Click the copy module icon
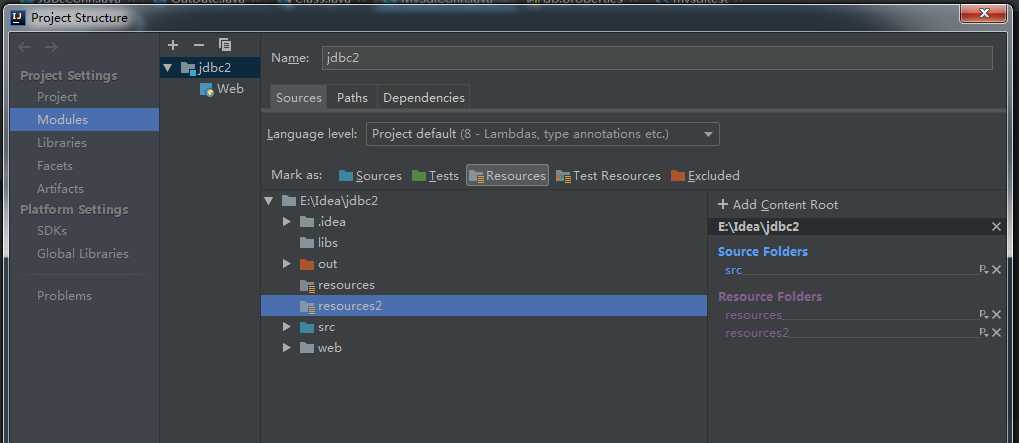 pos(225,45)
